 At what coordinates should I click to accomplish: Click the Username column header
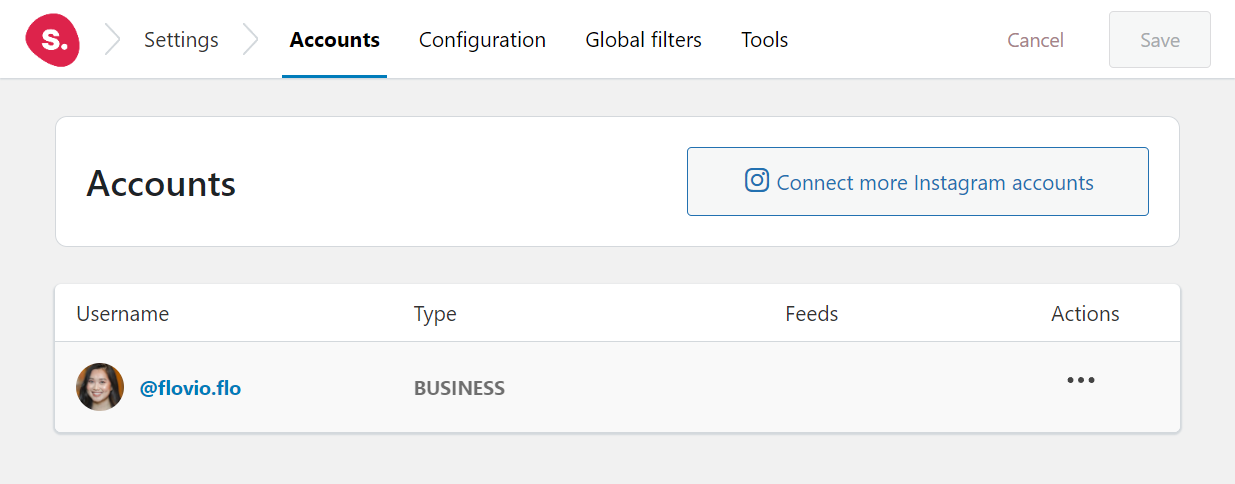coord(123,314)
